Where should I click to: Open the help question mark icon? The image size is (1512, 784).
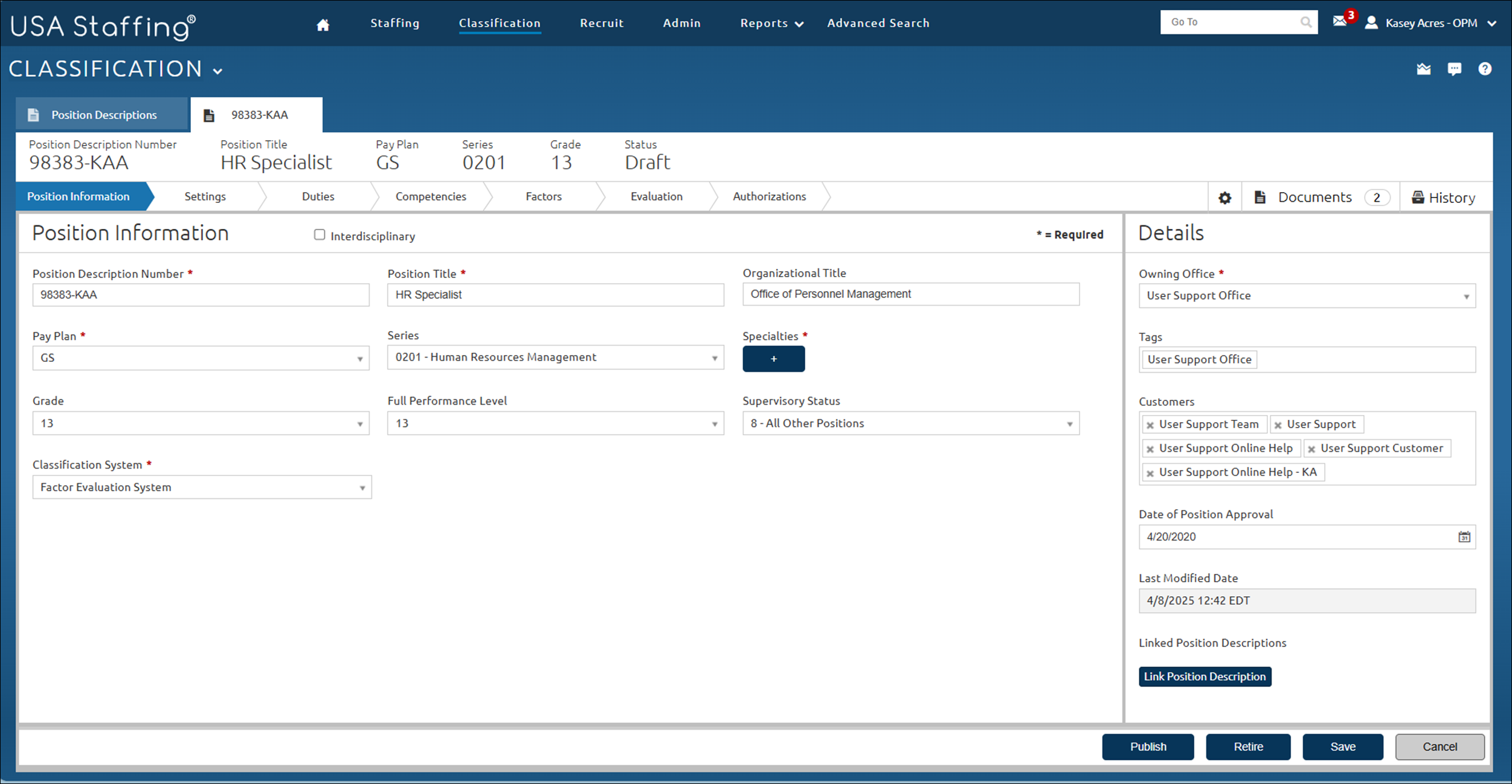tap(1484, 69)
